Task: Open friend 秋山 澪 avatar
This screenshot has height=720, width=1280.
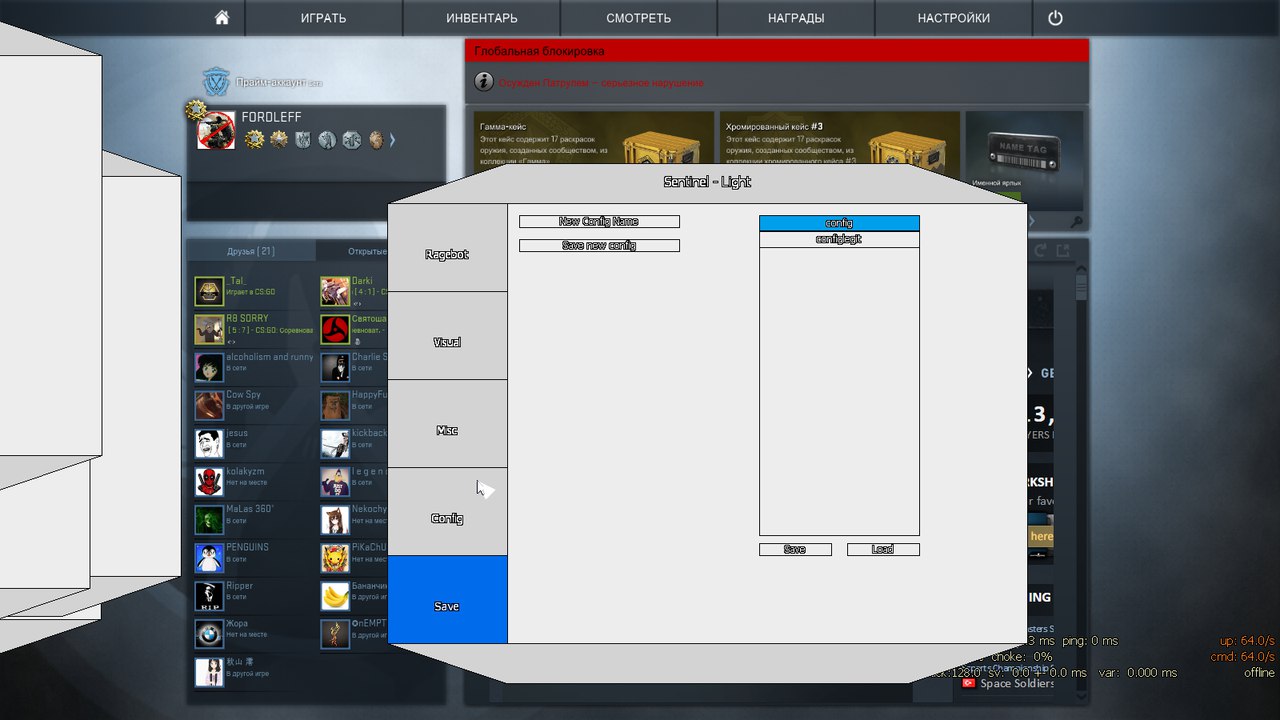Action: point(209,672)
